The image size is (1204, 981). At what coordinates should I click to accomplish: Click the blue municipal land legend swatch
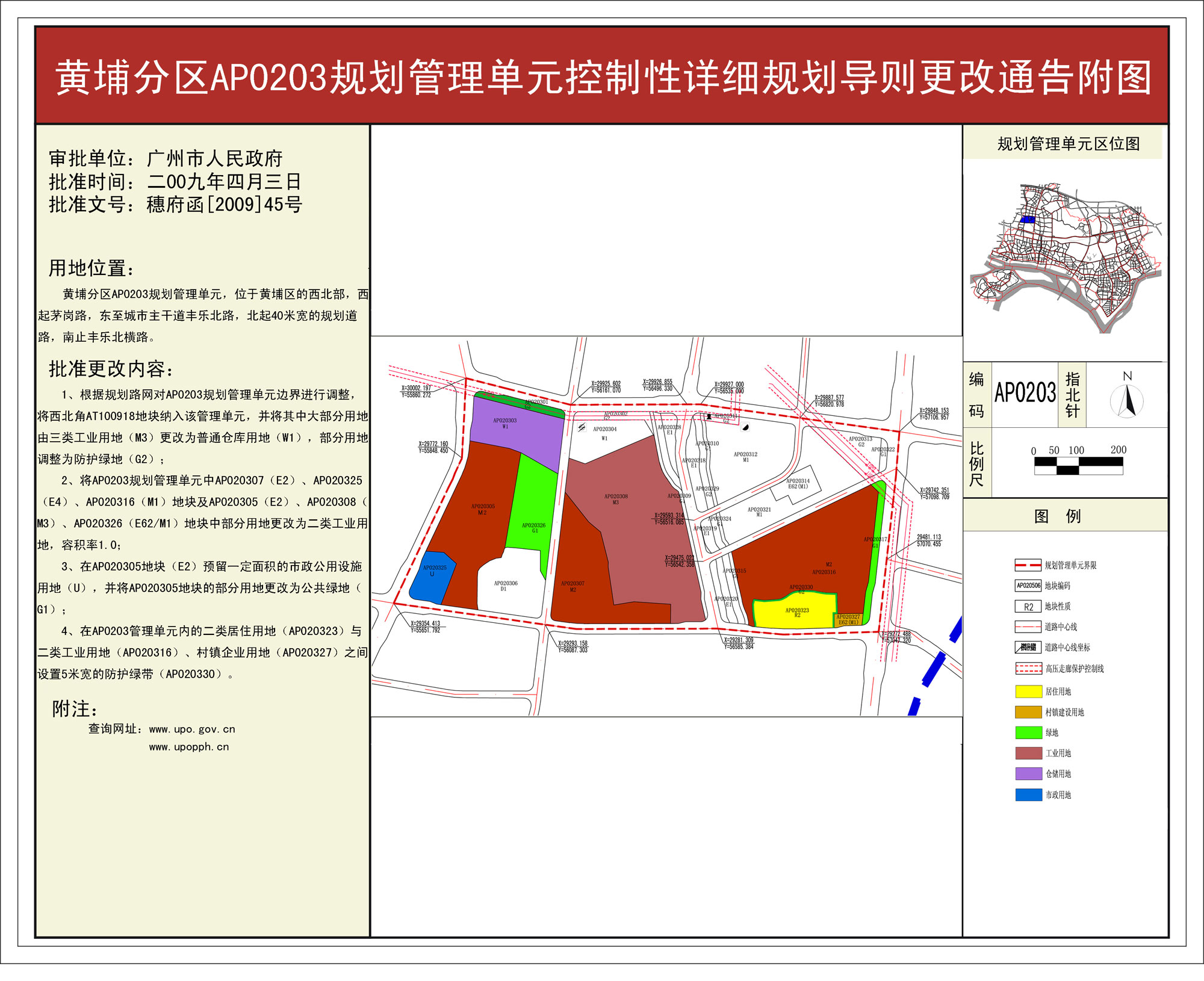click(1028, 795)
